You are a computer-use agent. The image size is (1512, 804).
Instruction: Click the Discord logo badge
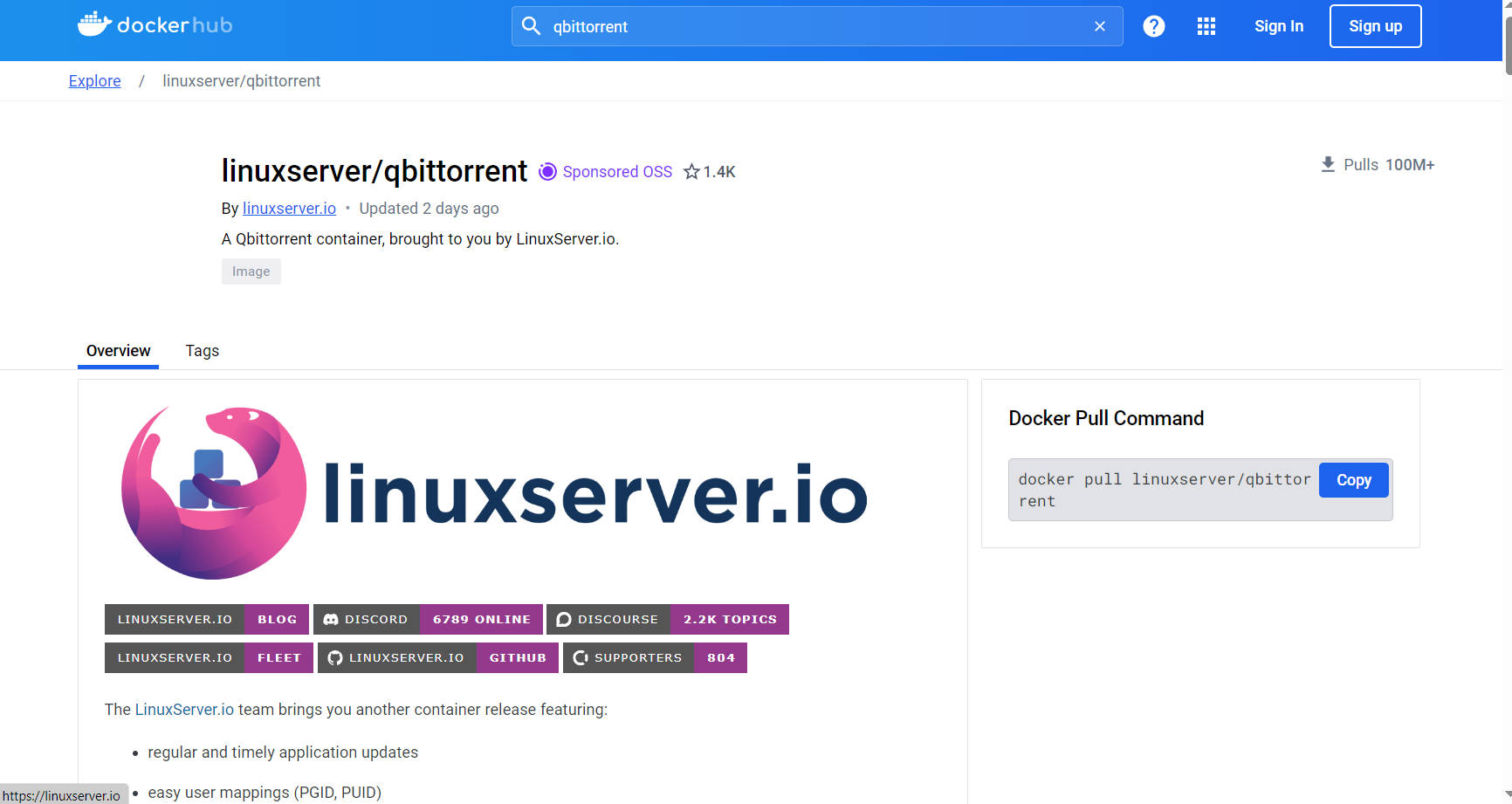tap(331, 620)
